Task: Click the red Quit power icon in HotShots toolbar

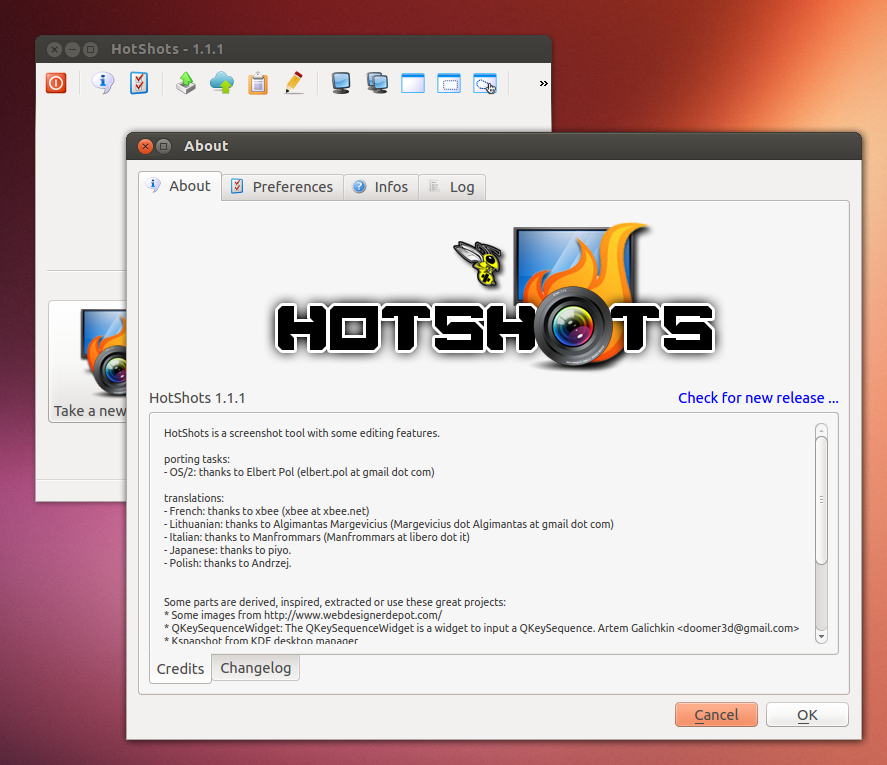Action: click(56, 83)
